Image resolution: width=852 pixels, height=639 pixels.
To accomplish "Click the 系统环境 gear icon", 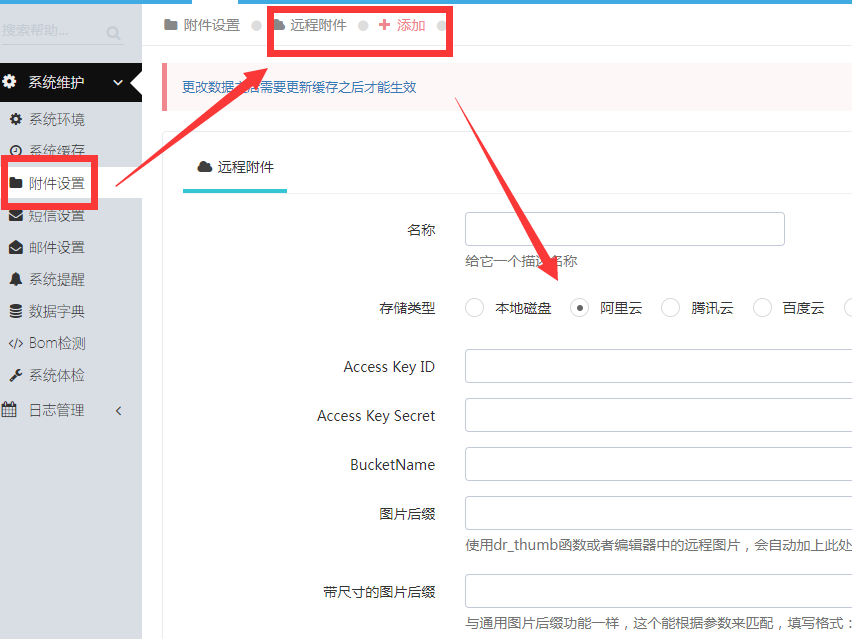I will pos(16,119).
